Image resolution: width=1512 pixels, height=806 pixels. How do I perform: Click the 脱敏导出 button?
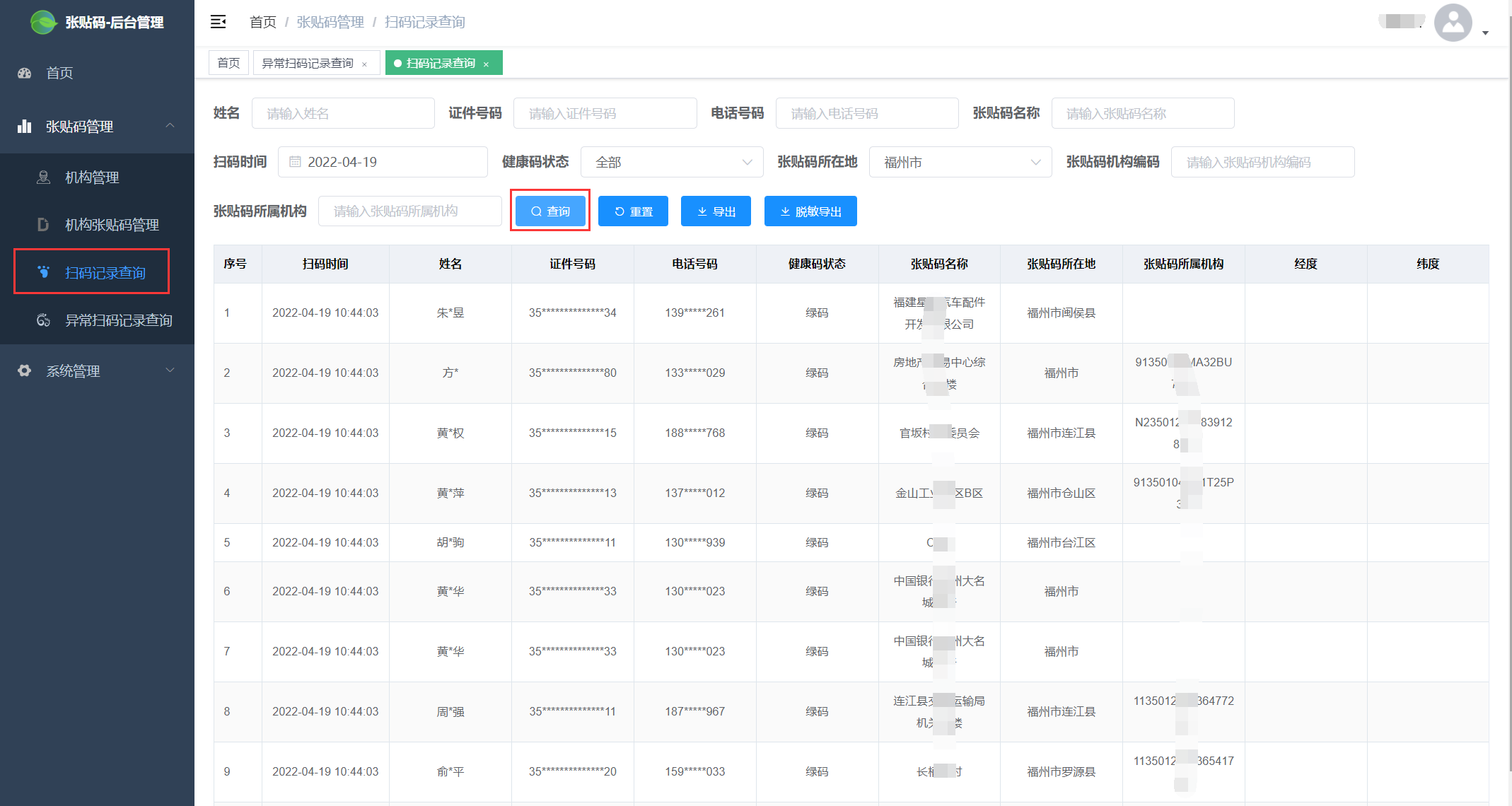tap(810, 211)
